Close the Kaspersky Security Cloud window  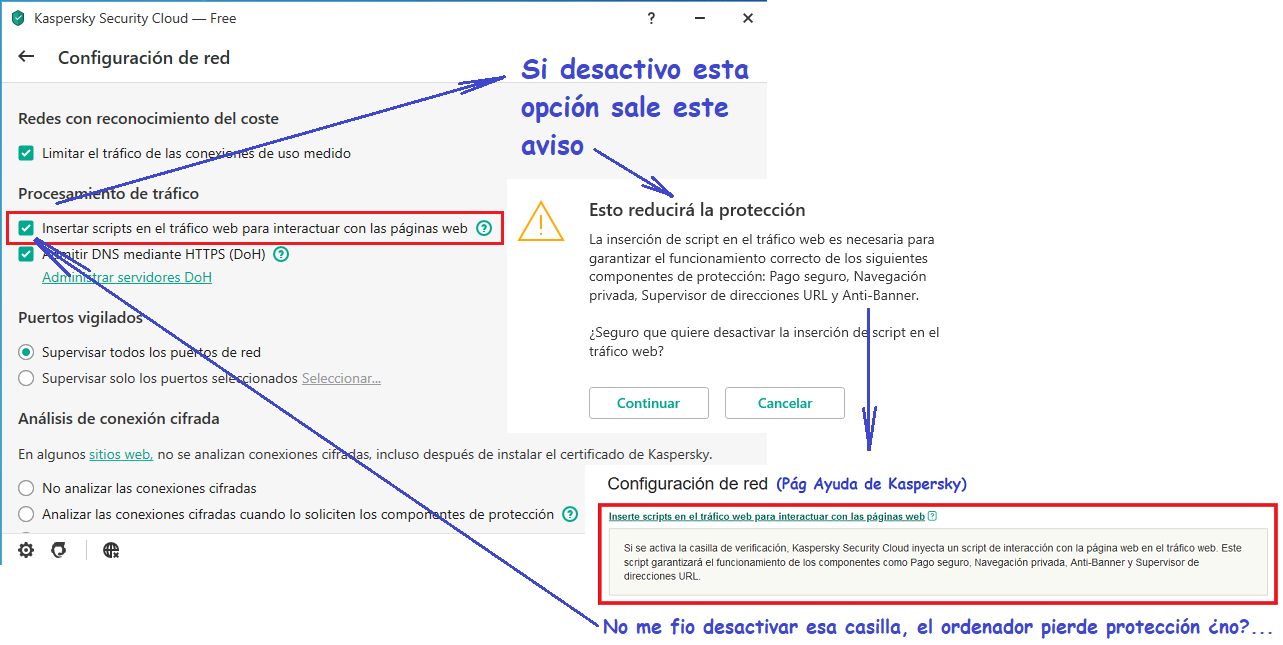[x=747, y=18]
